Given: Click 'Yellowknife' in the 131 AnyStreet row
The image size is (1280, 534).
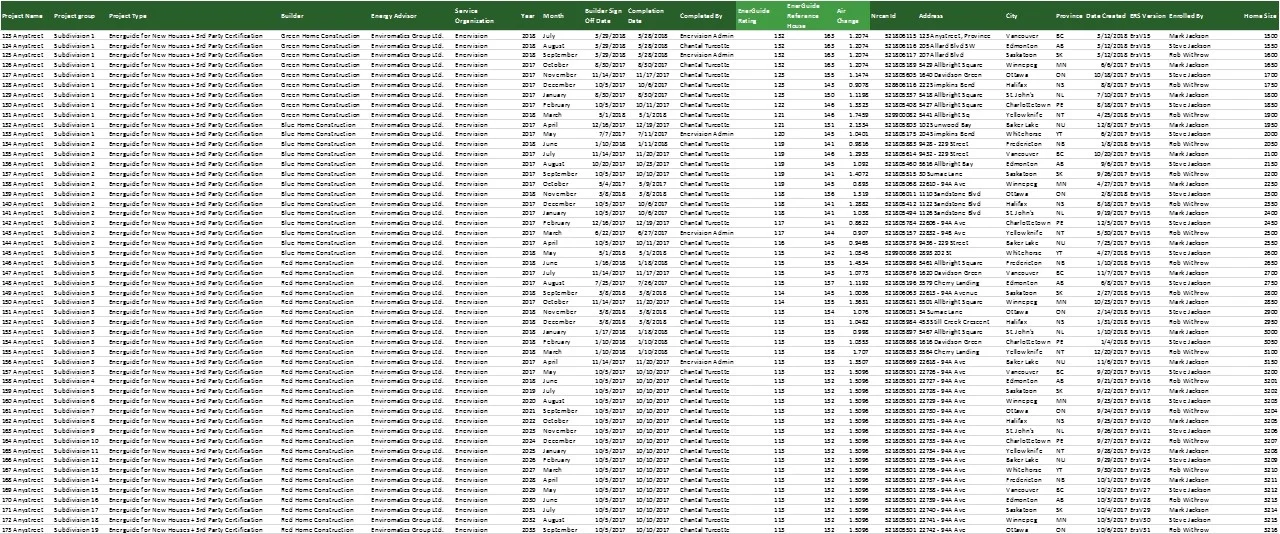Looking at the screenshot, I should point(1022,114).
